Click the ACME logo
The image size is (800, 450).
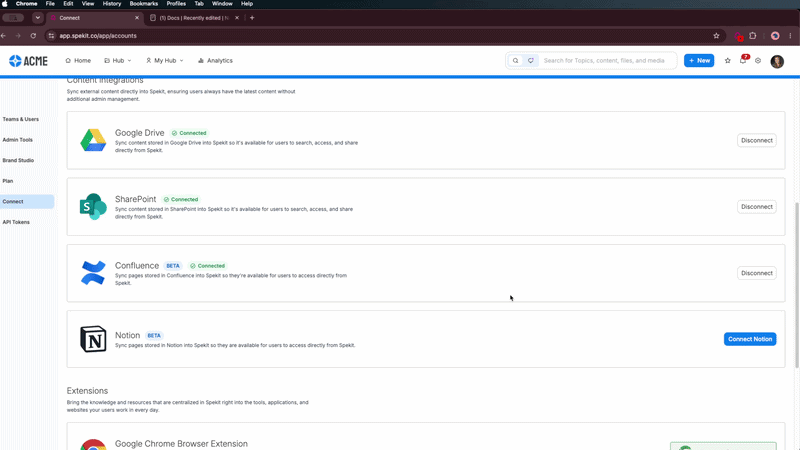coord(28,61)
